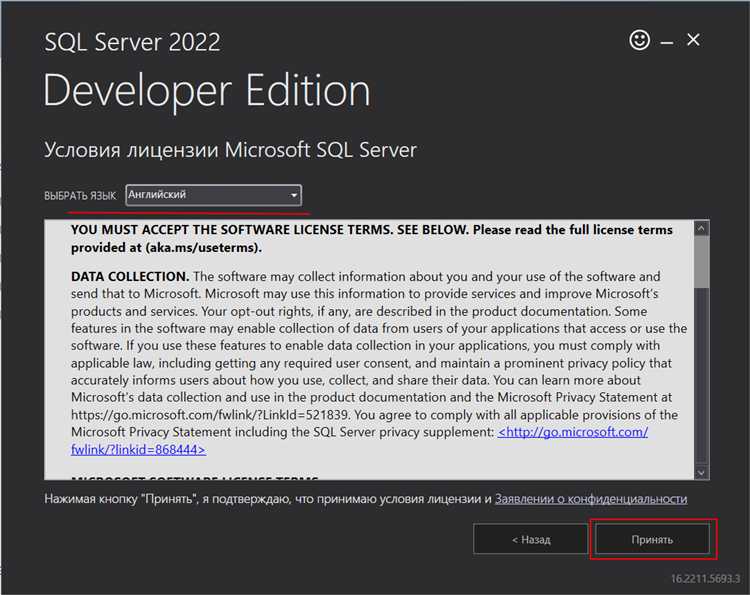The image size is (750, 595).
Task: Click the Developer Edition title
Action: [207, 91]
